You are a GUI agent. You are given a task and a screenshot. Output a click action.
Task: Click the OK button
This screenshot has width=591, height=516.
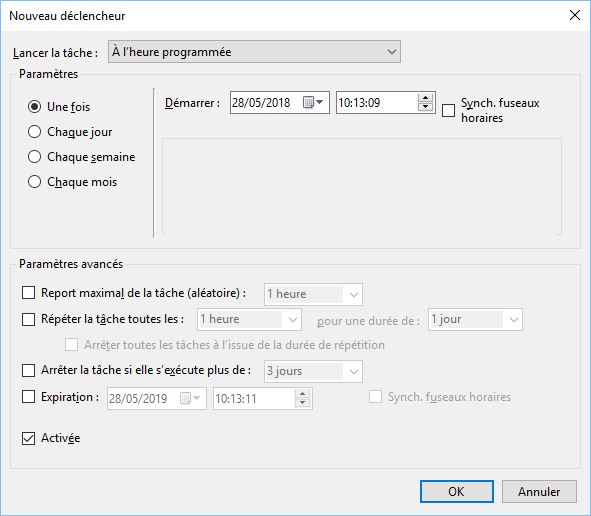point(456,491)
